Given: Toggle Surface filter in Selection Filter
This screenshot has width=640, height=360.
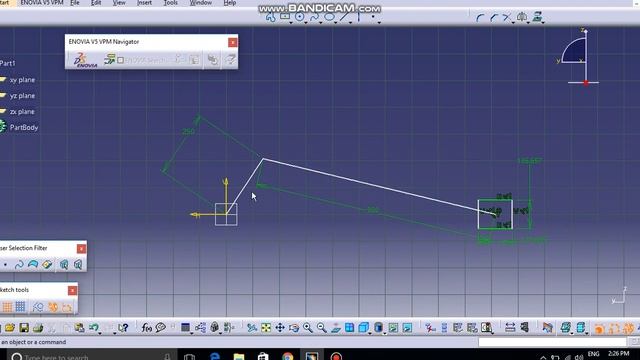Looking at the screenshot, I should (x=33, y=265).
